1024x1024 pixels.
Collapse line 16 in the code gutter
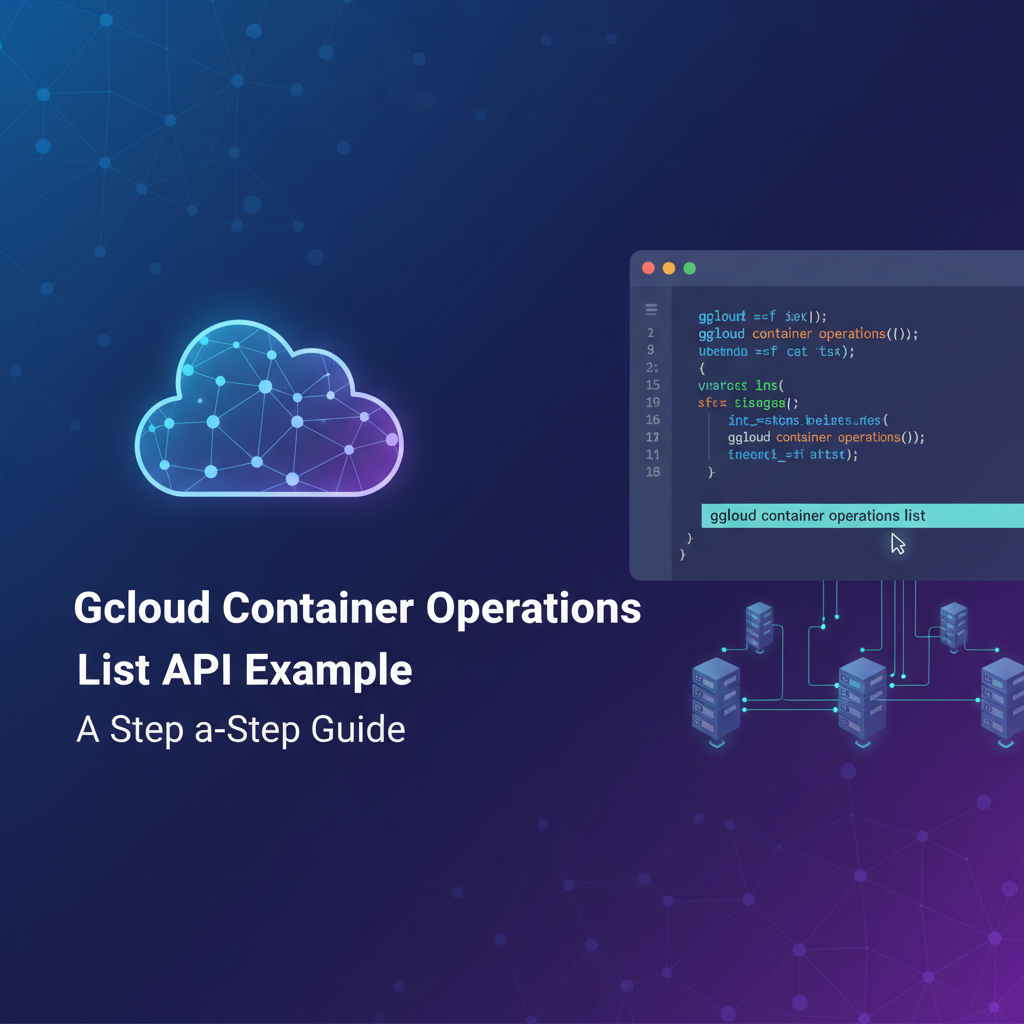coord(651,420)
